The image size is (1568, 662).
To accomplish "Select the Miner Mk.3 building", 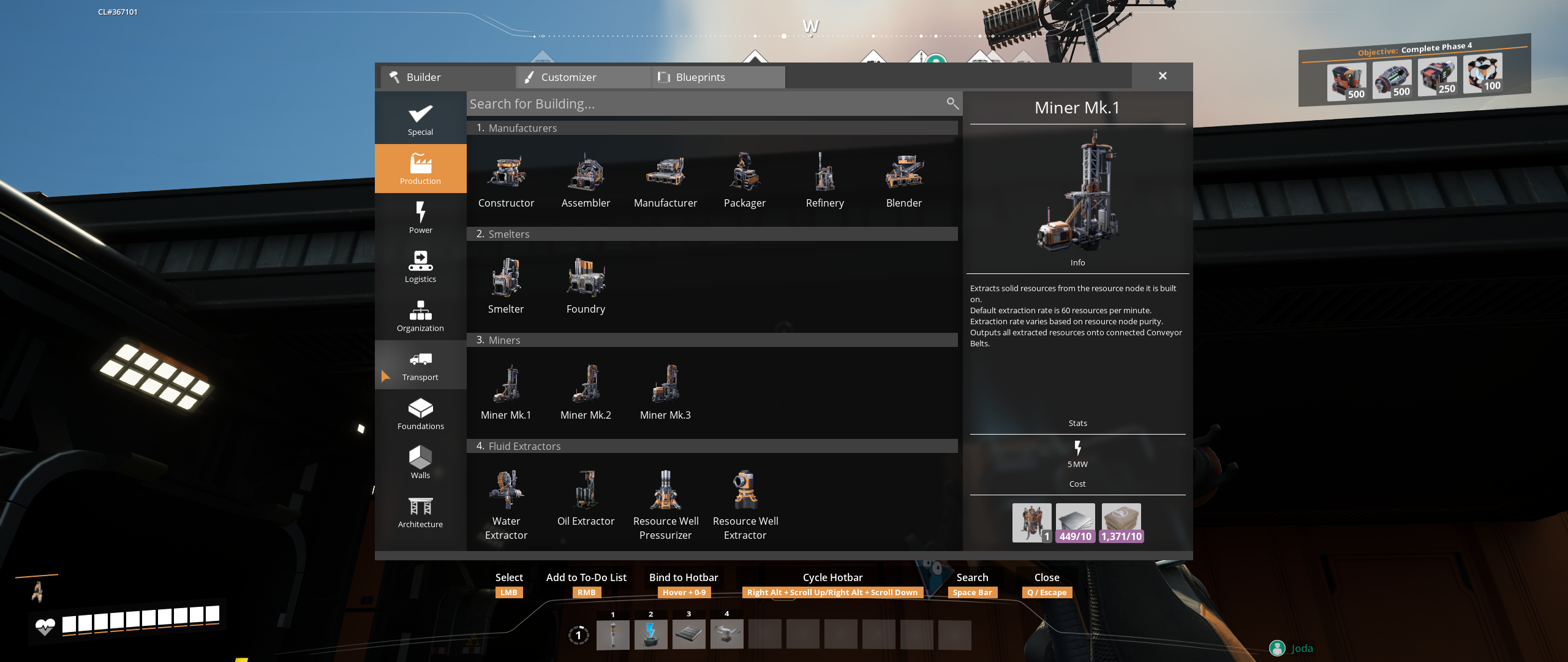I will 665,392.
